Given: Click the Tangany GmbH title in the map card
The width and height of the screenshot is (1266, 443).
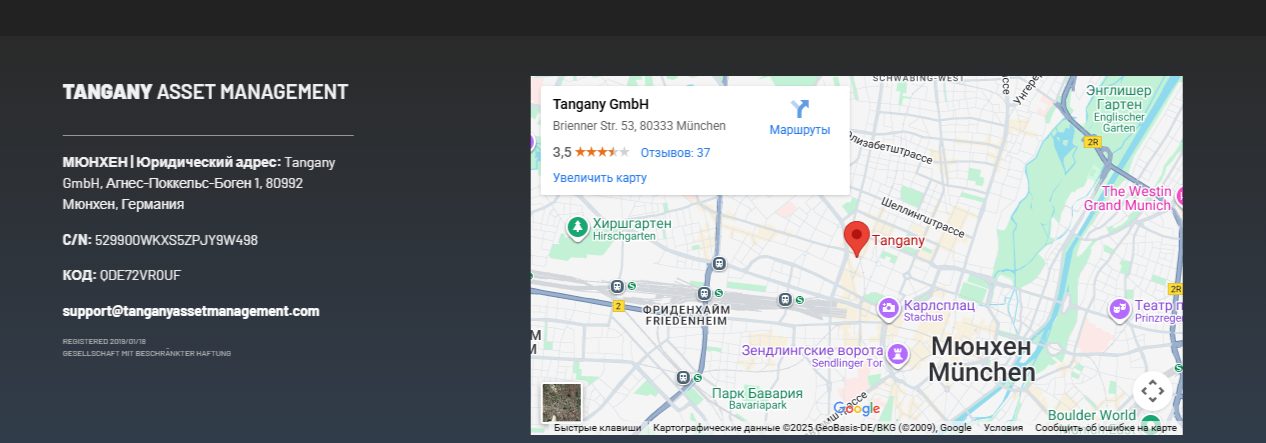Looking at the screenshot, I should (x=601, y=104).
